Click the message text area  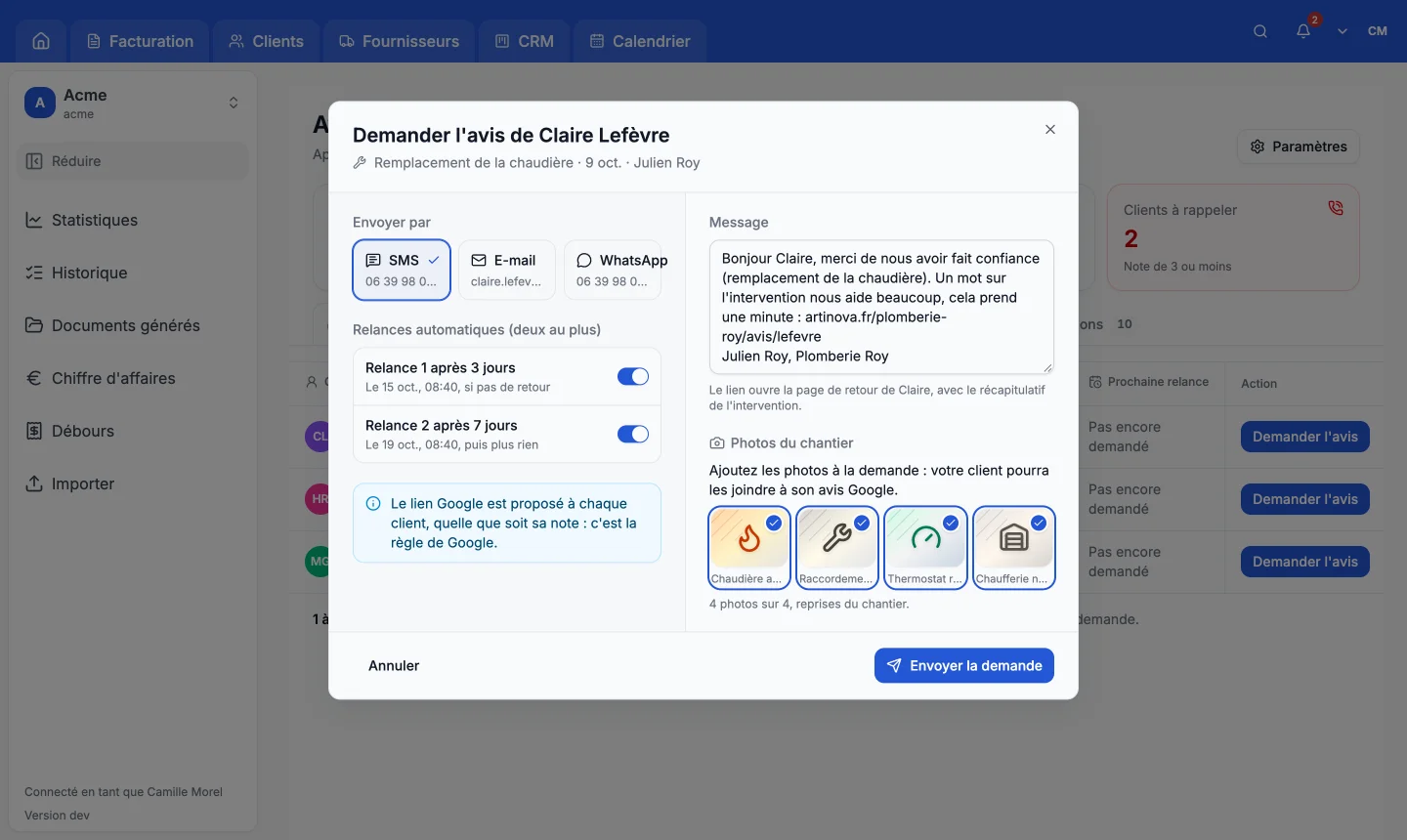[x=881, y=307]
